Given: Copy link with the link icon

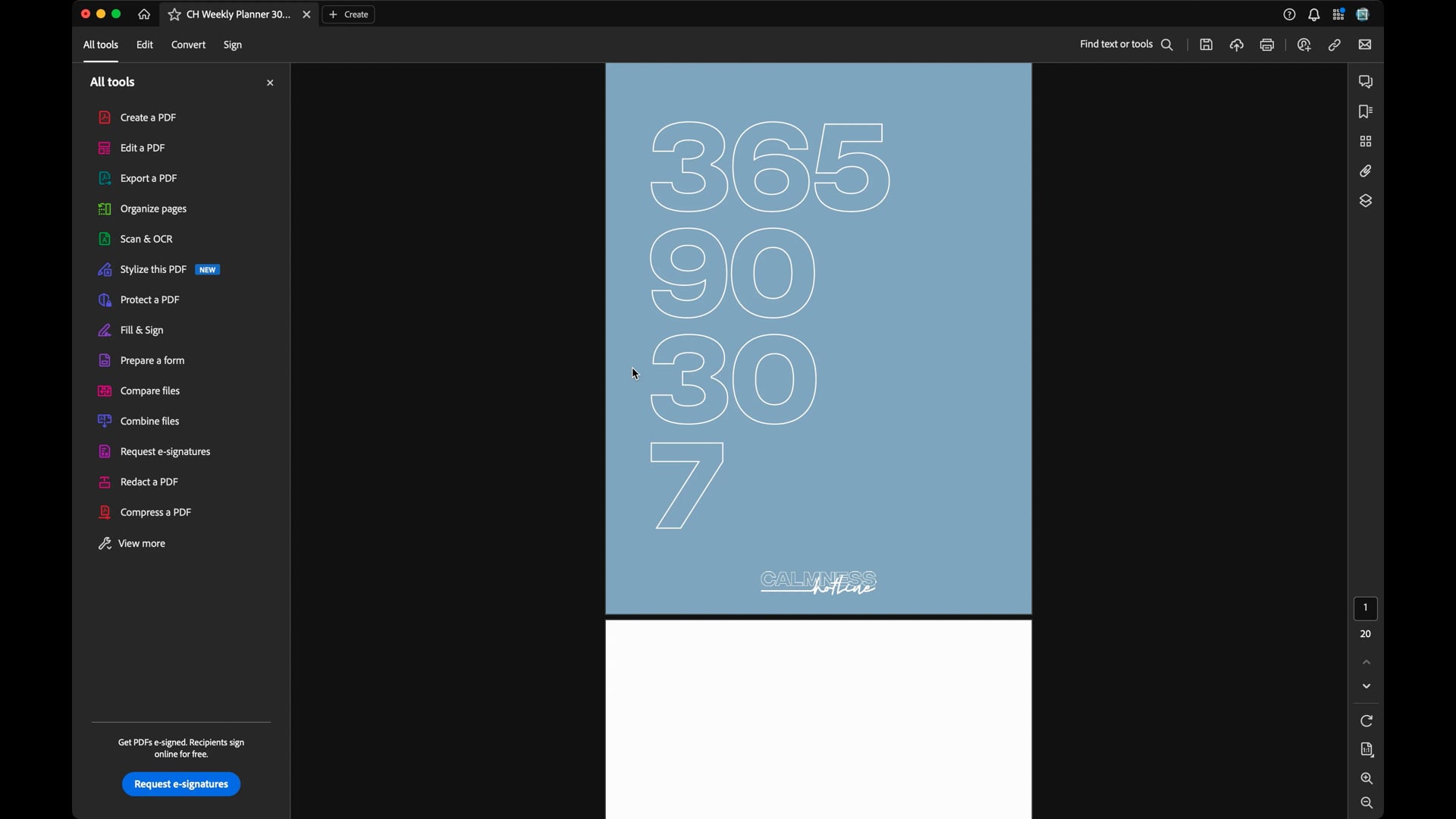Looking at the screenshot, I should 1335,45.
